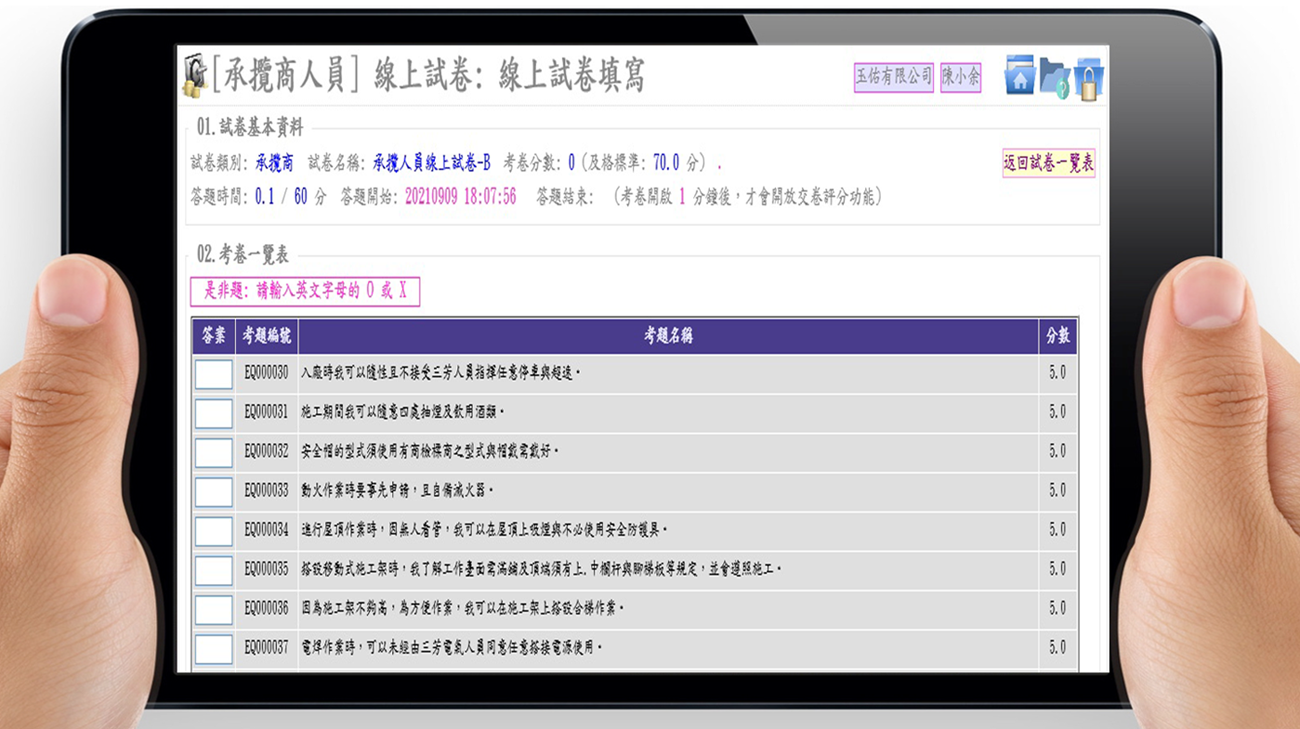The height and width of the screenshot is (729, 1300).
Task: Click the 答案 column header
Action: click(x=213, y=336)
